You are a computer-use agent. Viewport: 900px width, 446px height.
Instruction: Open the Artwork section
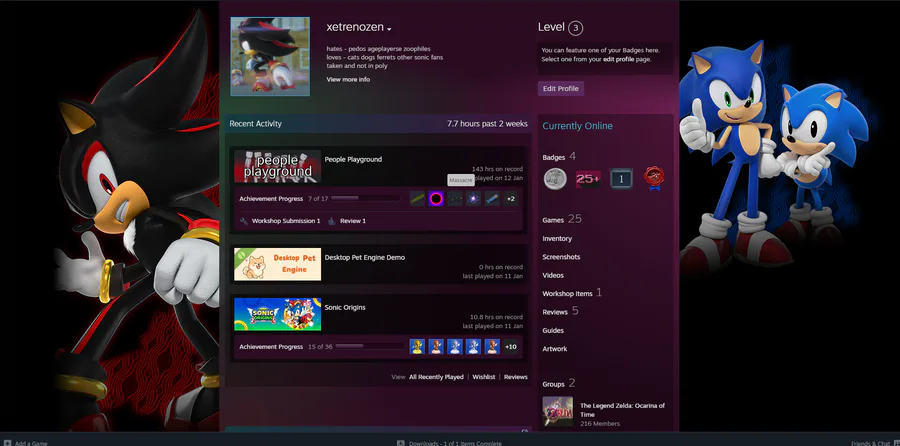554,349
